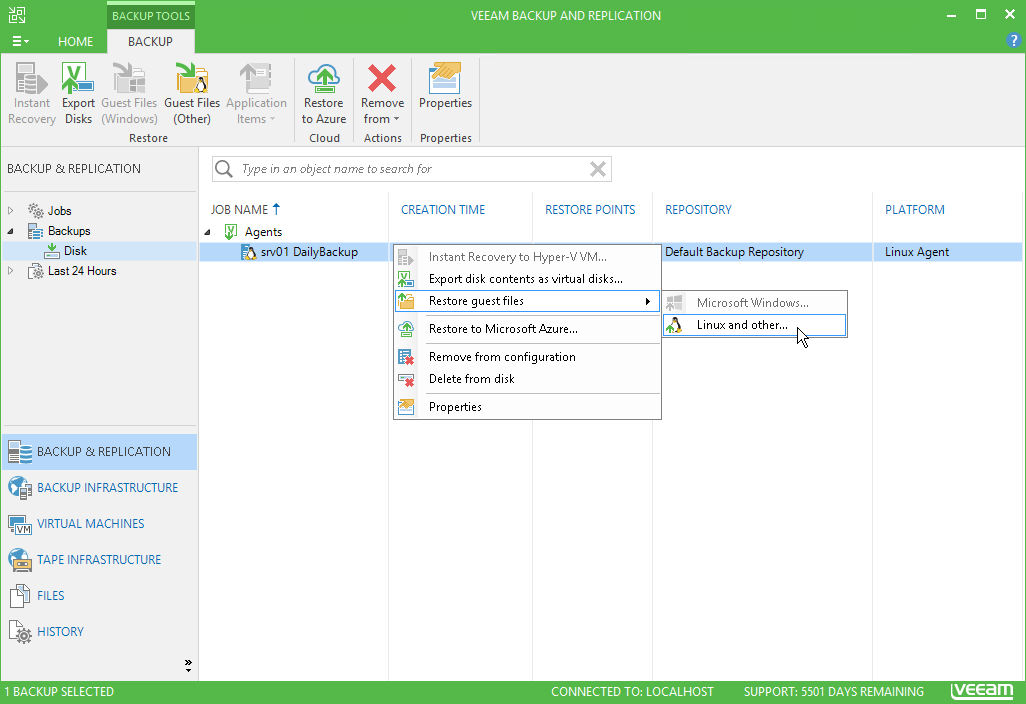Screen dimensions: 1026x704
Task: Click the Export Disks ribbon icon
Action: click(78, 93)
